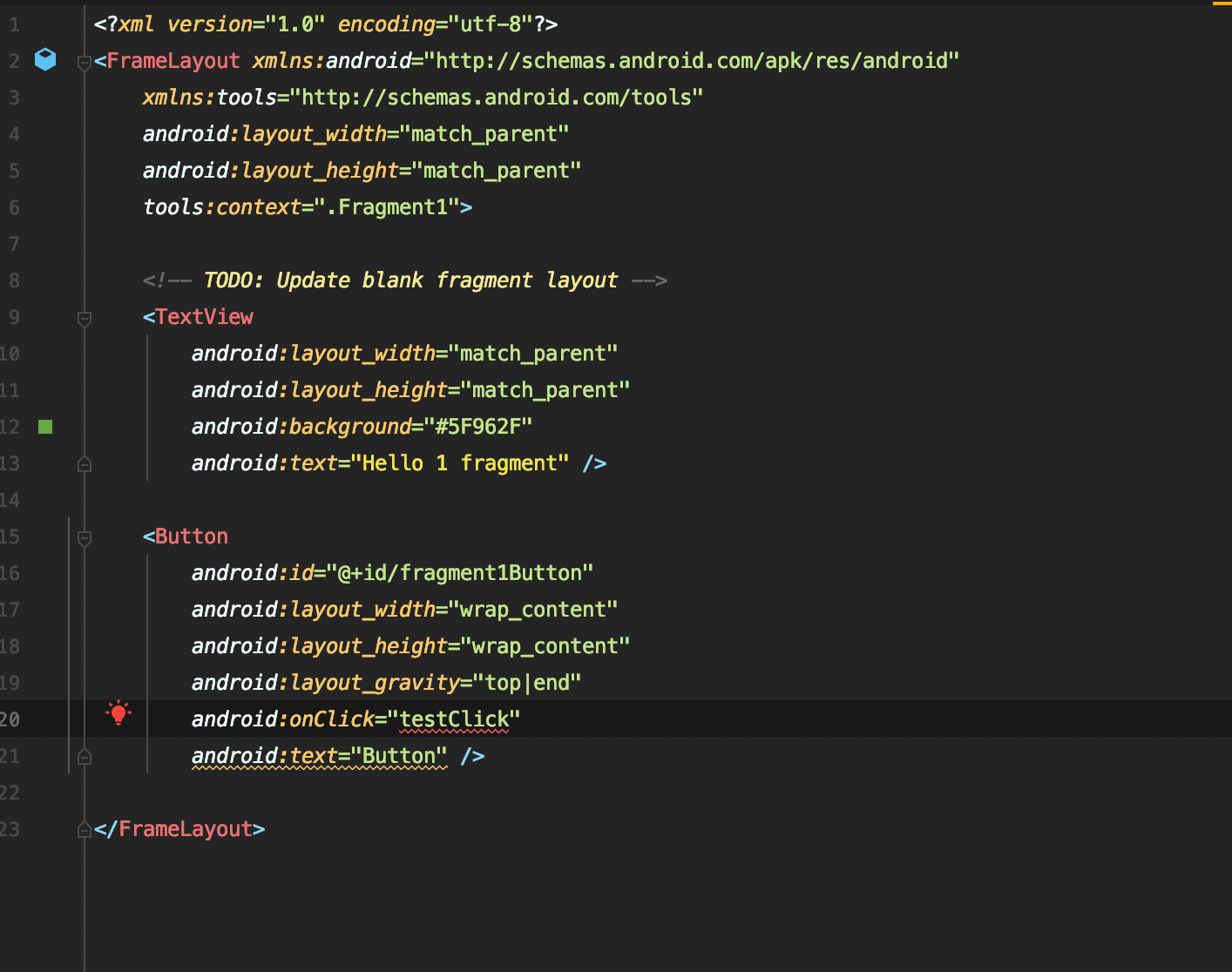1232x972 pixels.
Task: Click the orange warning marker in top-right corner
Action: click(1222, 3)
